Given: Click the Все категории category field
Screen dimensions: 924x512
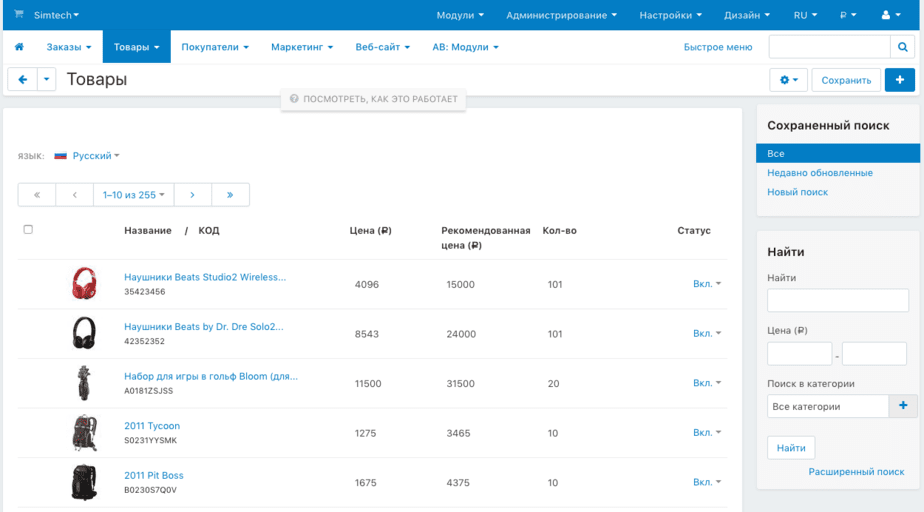Looking at the screenshot, I should (x=828, y=406).
